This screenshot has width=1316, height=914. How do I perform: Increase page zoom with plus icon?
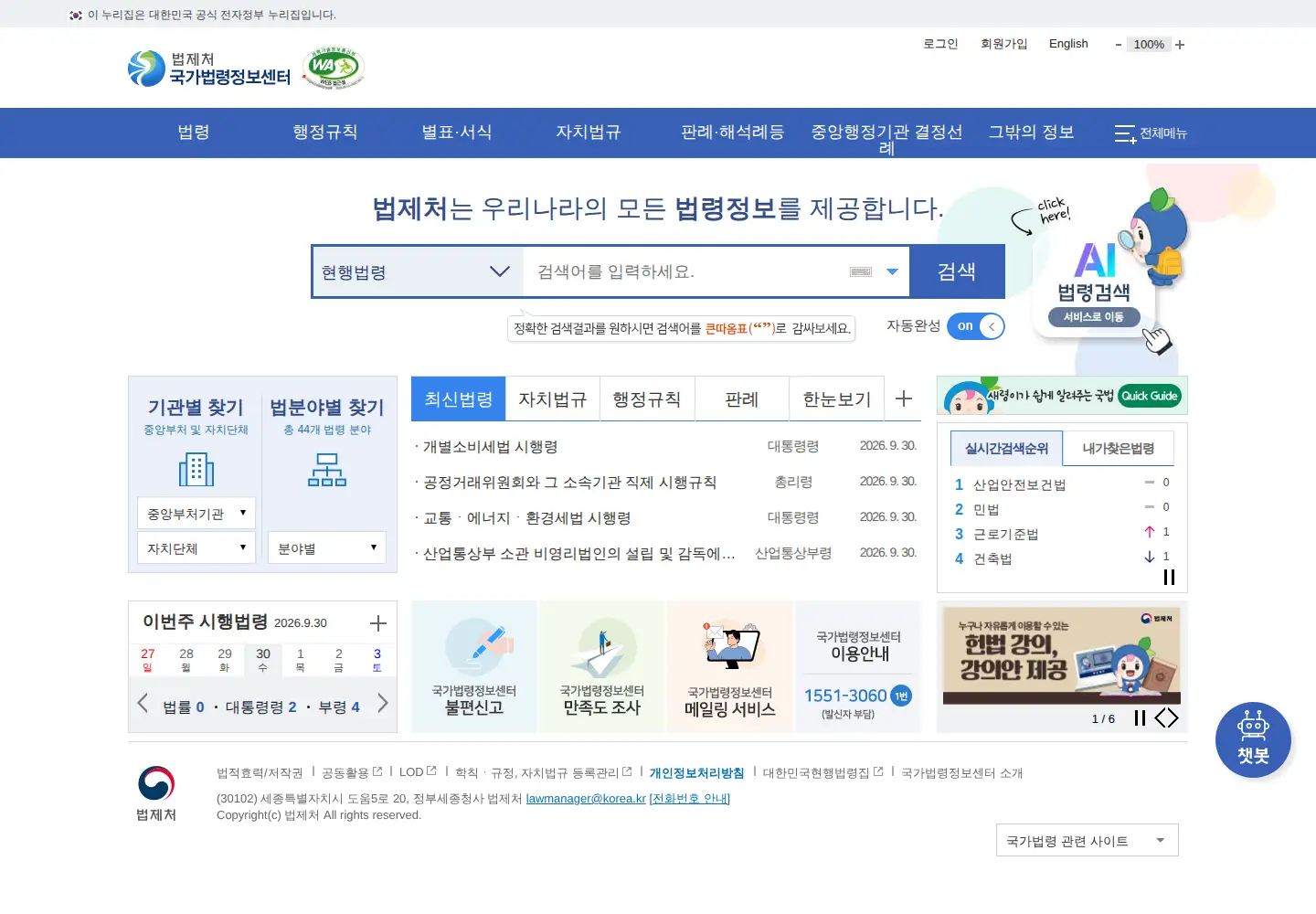1180,45
